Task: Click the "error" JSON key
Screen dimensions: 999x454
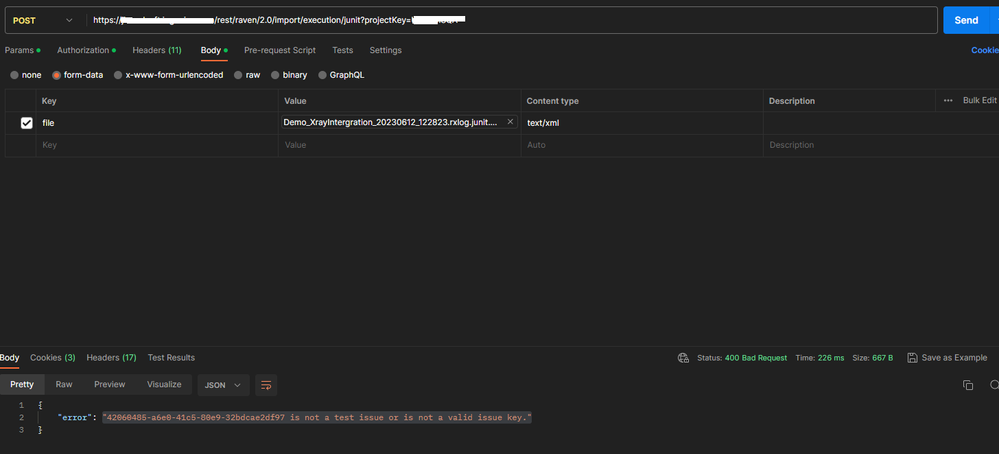Action: pyautogui.click(x=76, y=418)
